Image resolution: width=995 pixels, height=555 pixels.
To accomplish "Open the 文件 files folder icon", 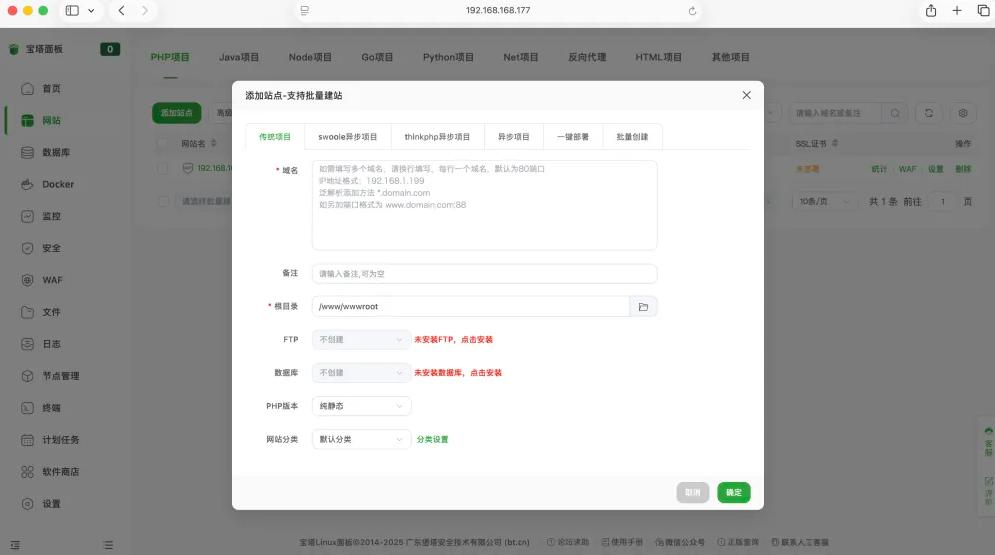I will [27, 312].
